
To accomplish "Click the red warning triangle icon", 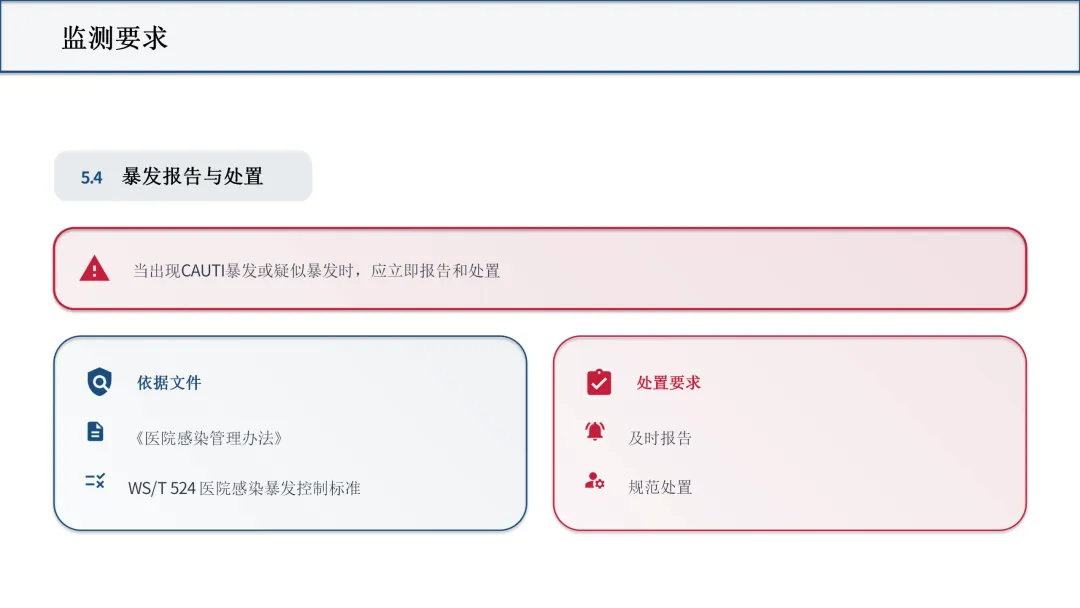I will pyautogui.click(x=94, y=269).
